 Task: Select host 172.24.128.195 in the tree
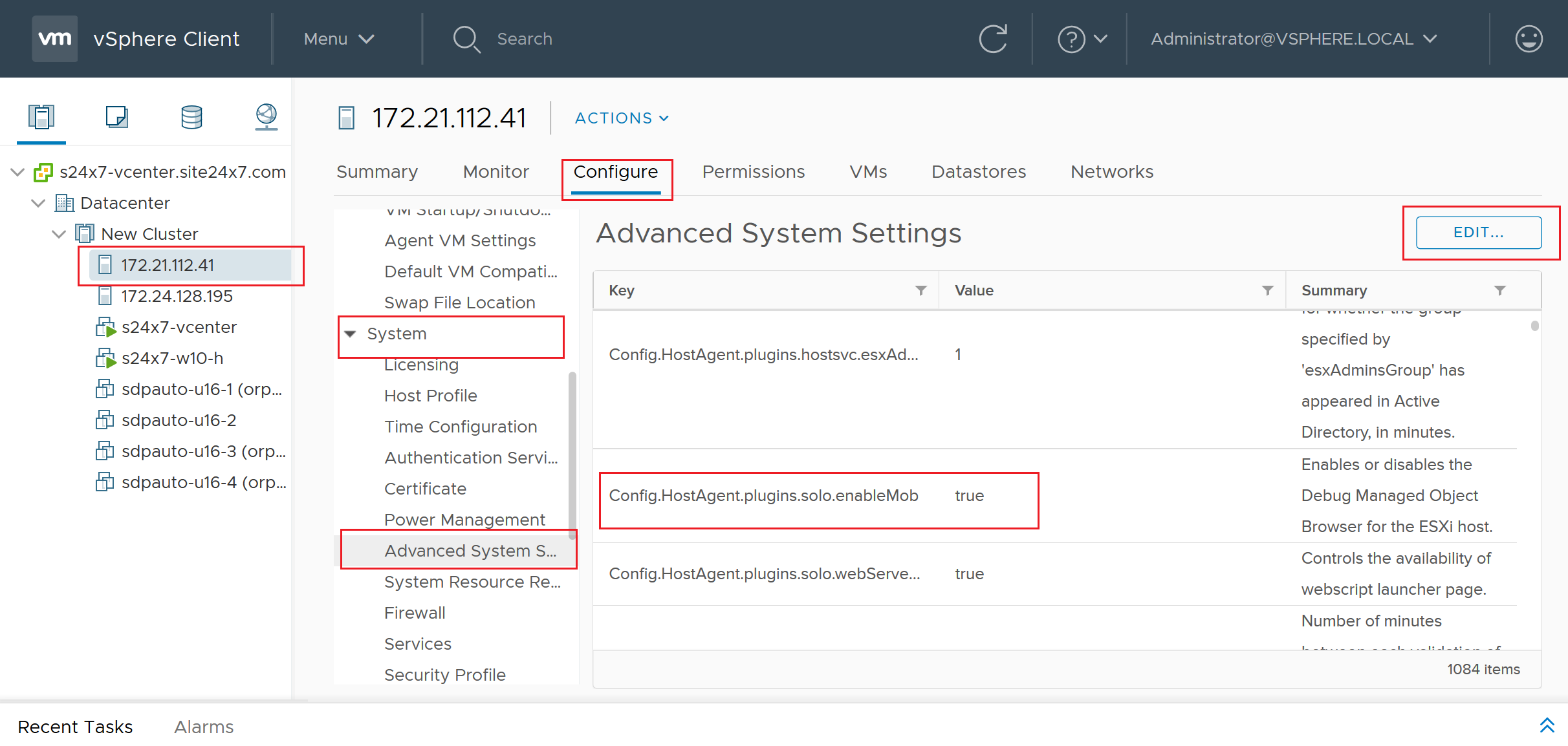point(177,295)
